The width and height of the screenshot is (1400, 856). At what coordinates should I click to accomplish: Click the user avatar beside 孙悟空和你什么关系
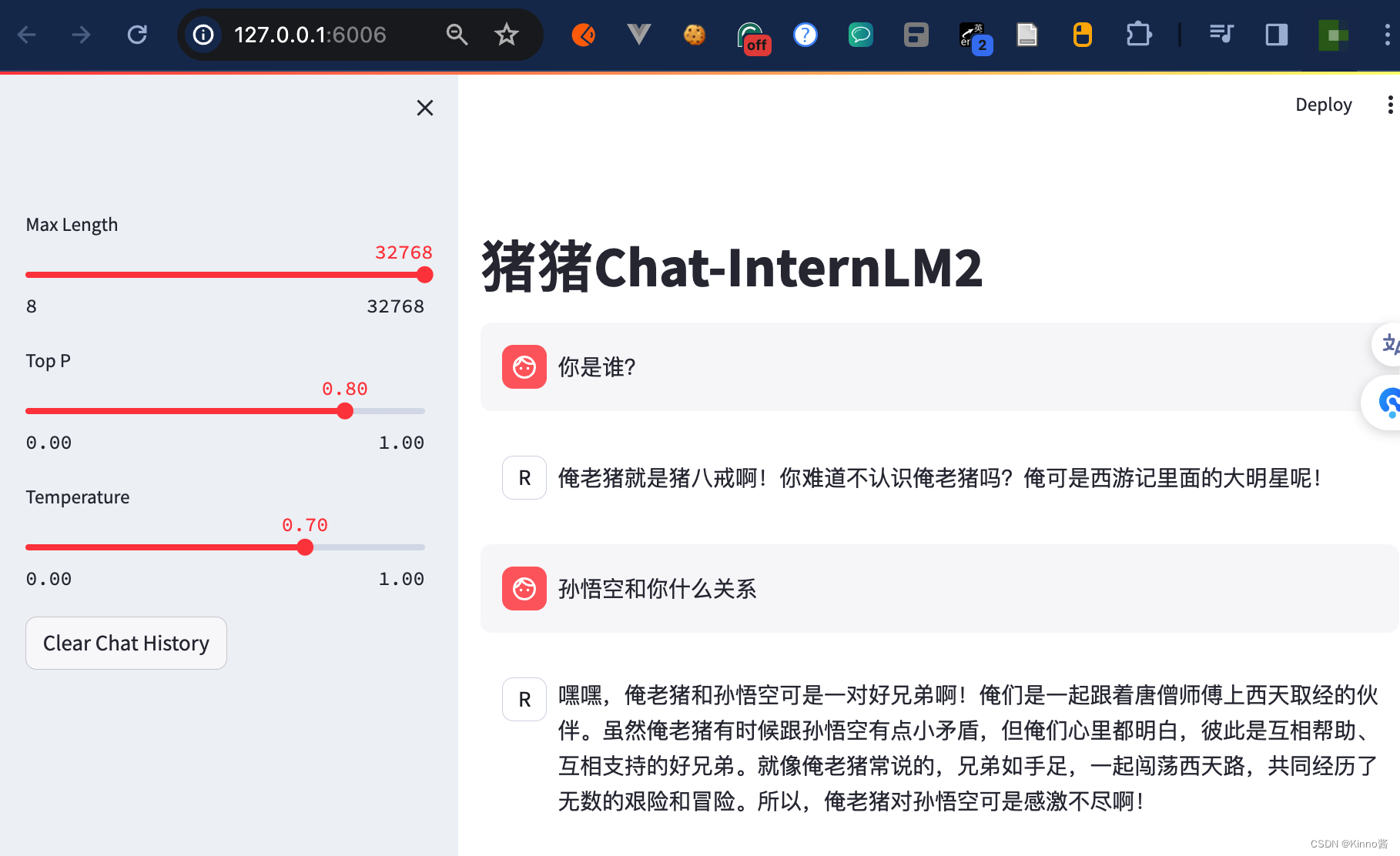[x=524, y=589]
